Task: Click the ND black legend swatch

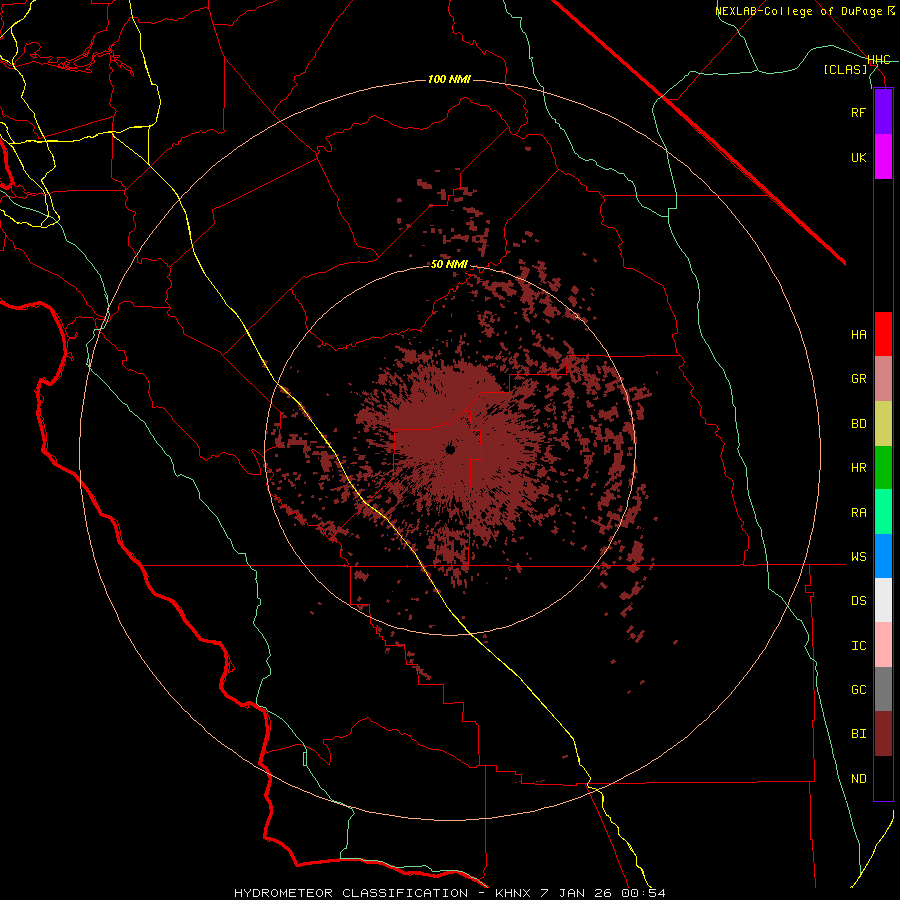Action: (883, 778)
